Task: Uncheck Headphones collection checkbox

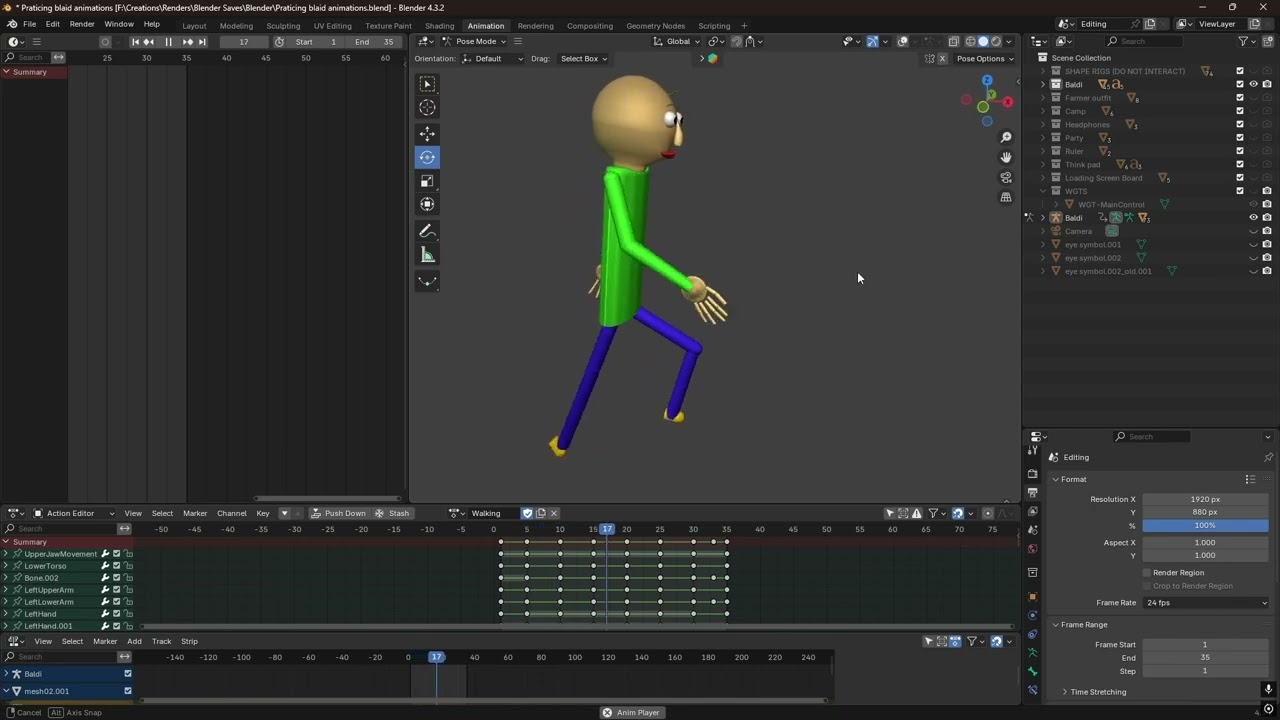Action: click(x=1240, y=124)
